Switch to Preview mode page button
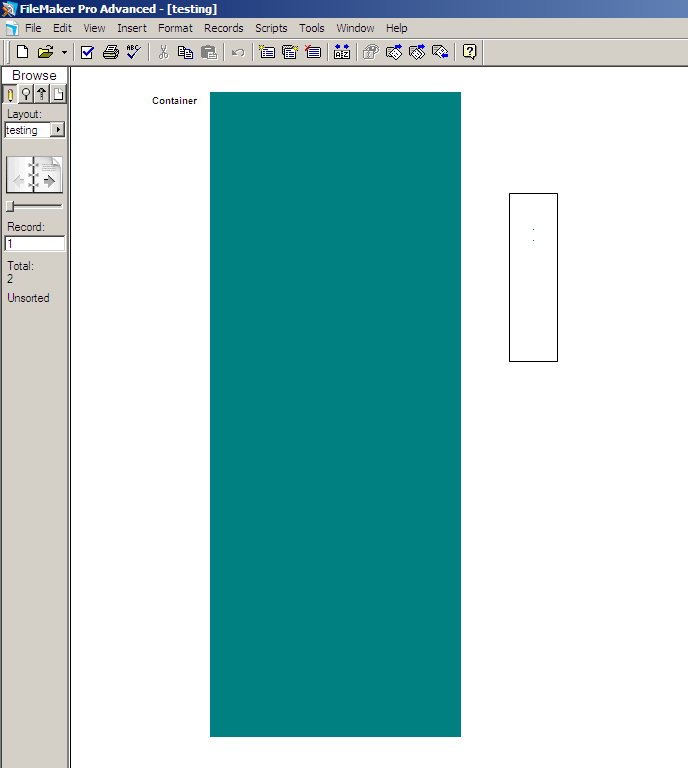Image resolution: width=688 pixels, height=768 pixels. [59, 94]
